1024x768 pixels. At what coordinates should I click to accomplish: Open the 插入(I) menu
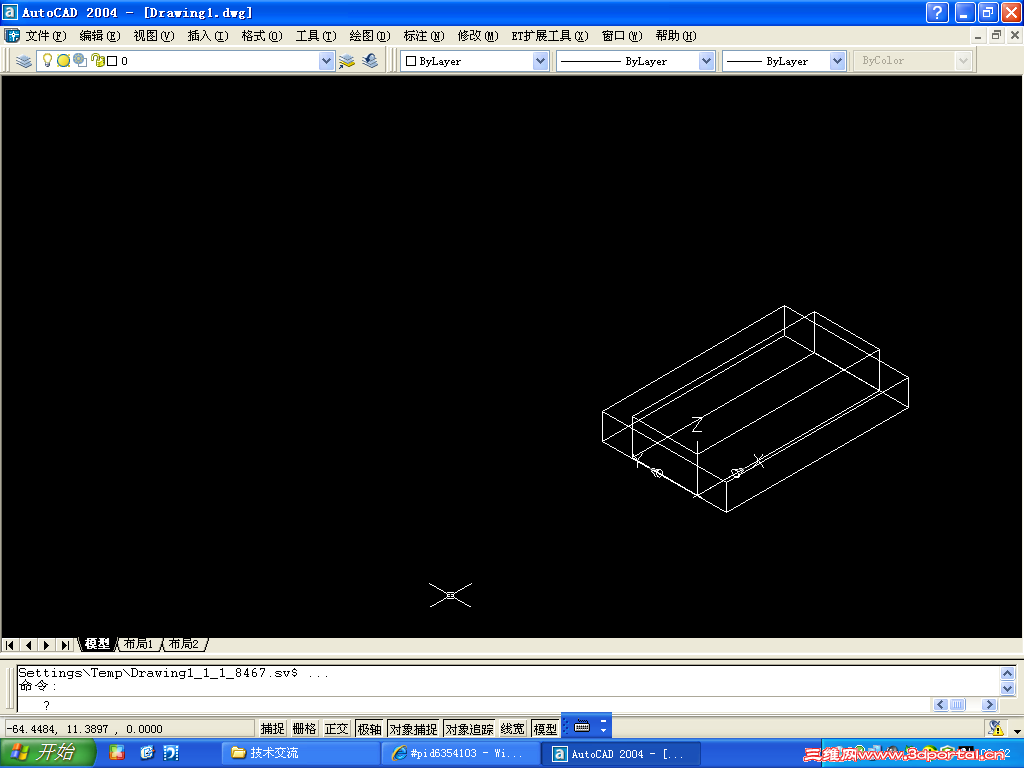[x=208, y=36]
